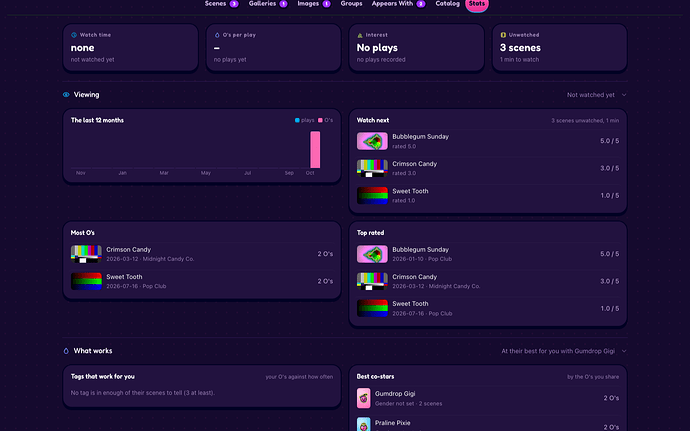Click the Viewing eye icon
The width and height of the screenshot is (690, 431).
(x=66, y=95)
